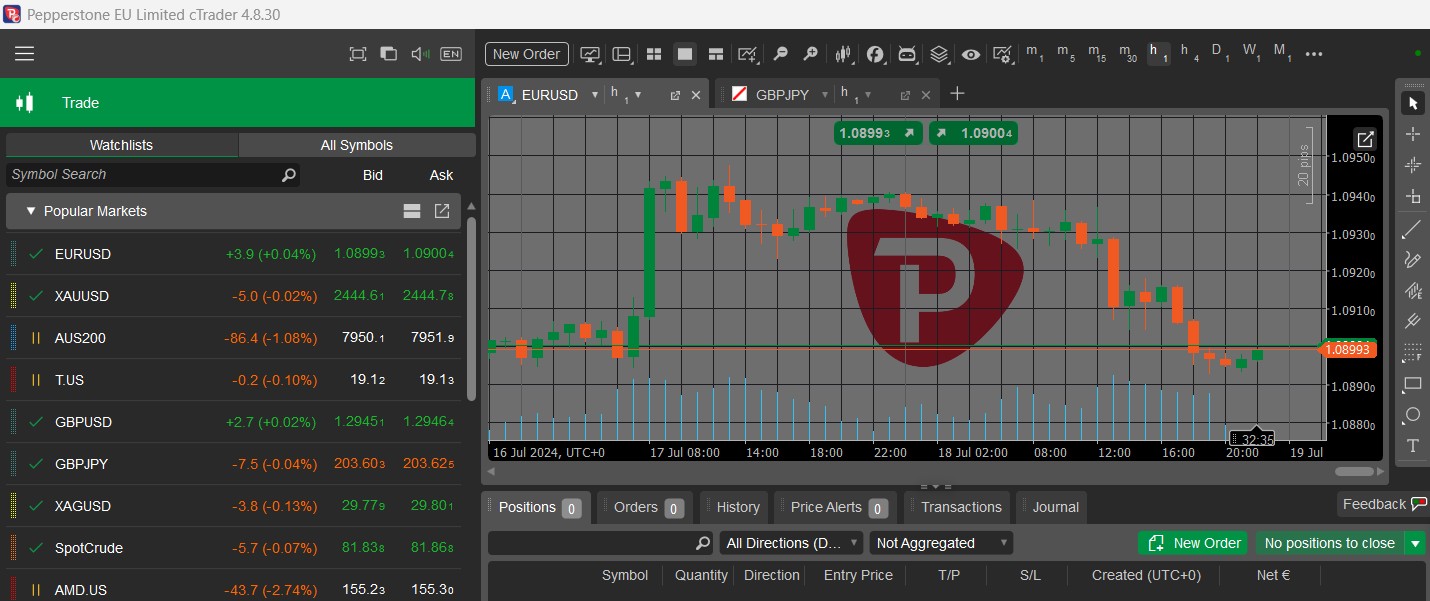Screen dimensions: 1430x601
Task: Select the rectangle shape tool
Action: 1413,384
